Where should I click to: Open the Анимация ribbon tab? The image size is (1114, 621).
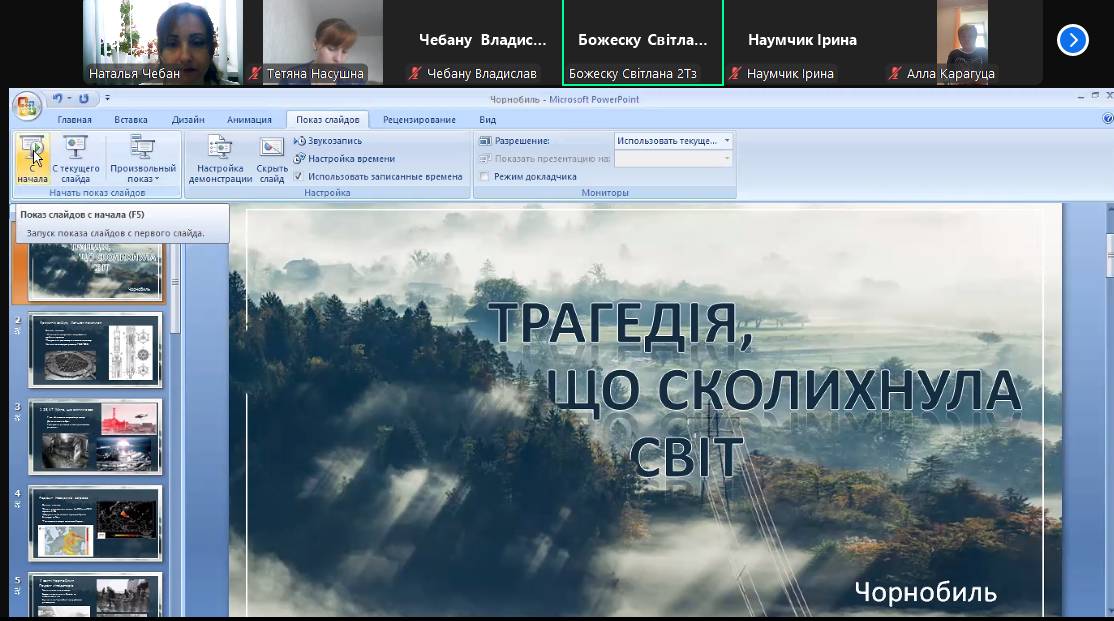click(249, 119)
